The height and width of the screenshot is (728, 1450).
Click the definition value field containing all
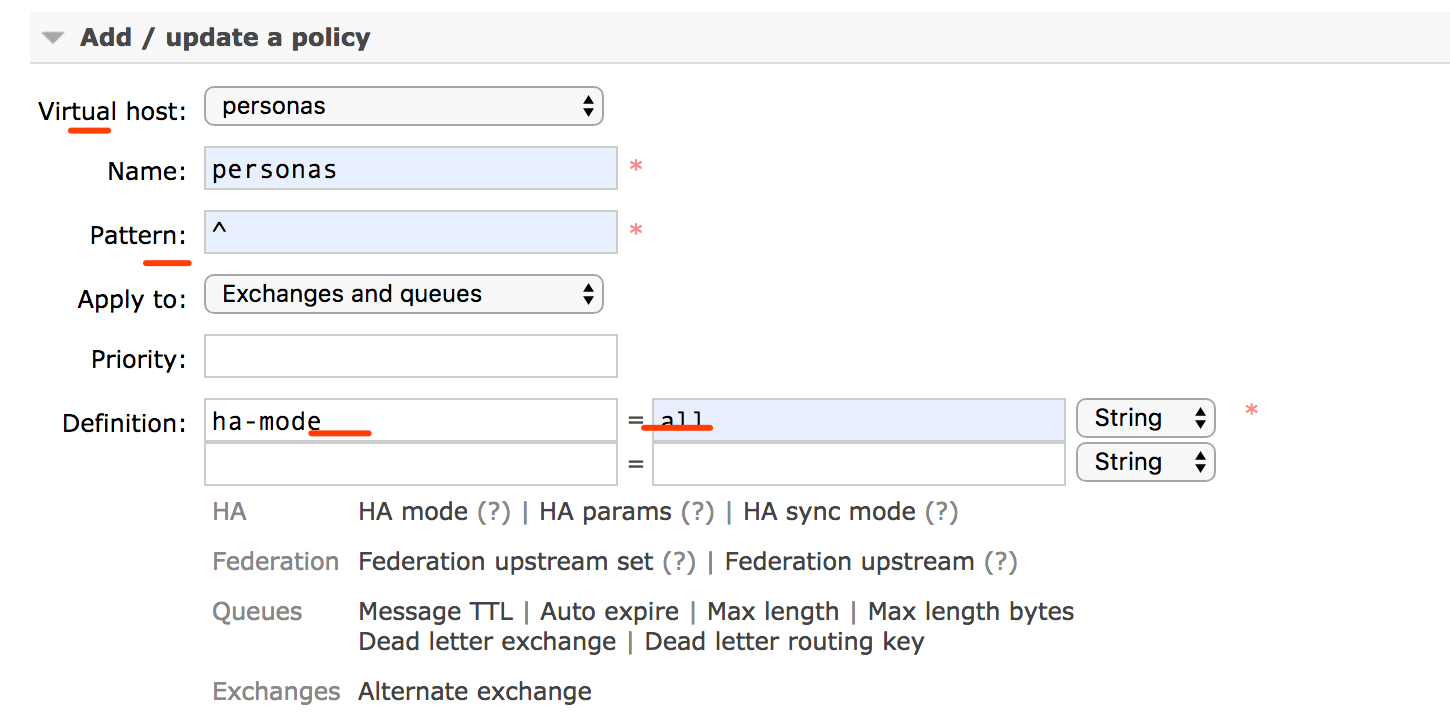(x=858, y=421)
